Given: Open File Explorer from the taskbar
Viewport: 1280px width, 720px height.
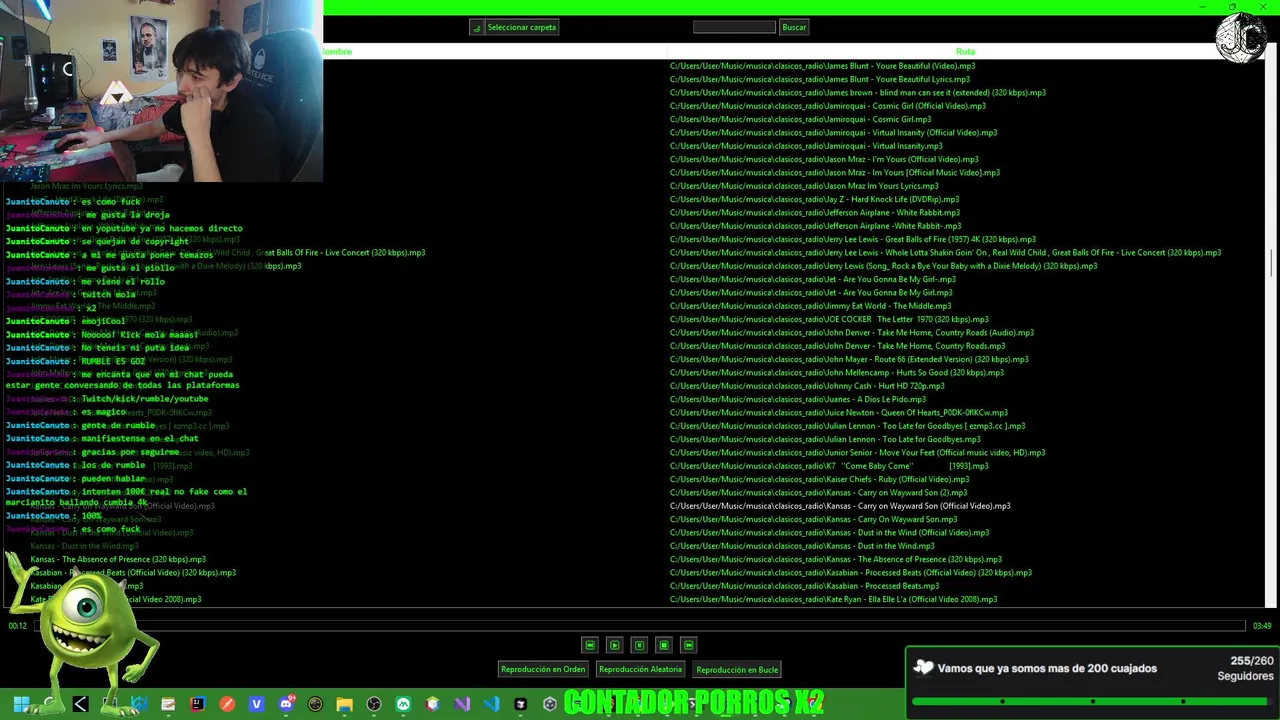Looking at the screenshot, I should tap(344, 704).
